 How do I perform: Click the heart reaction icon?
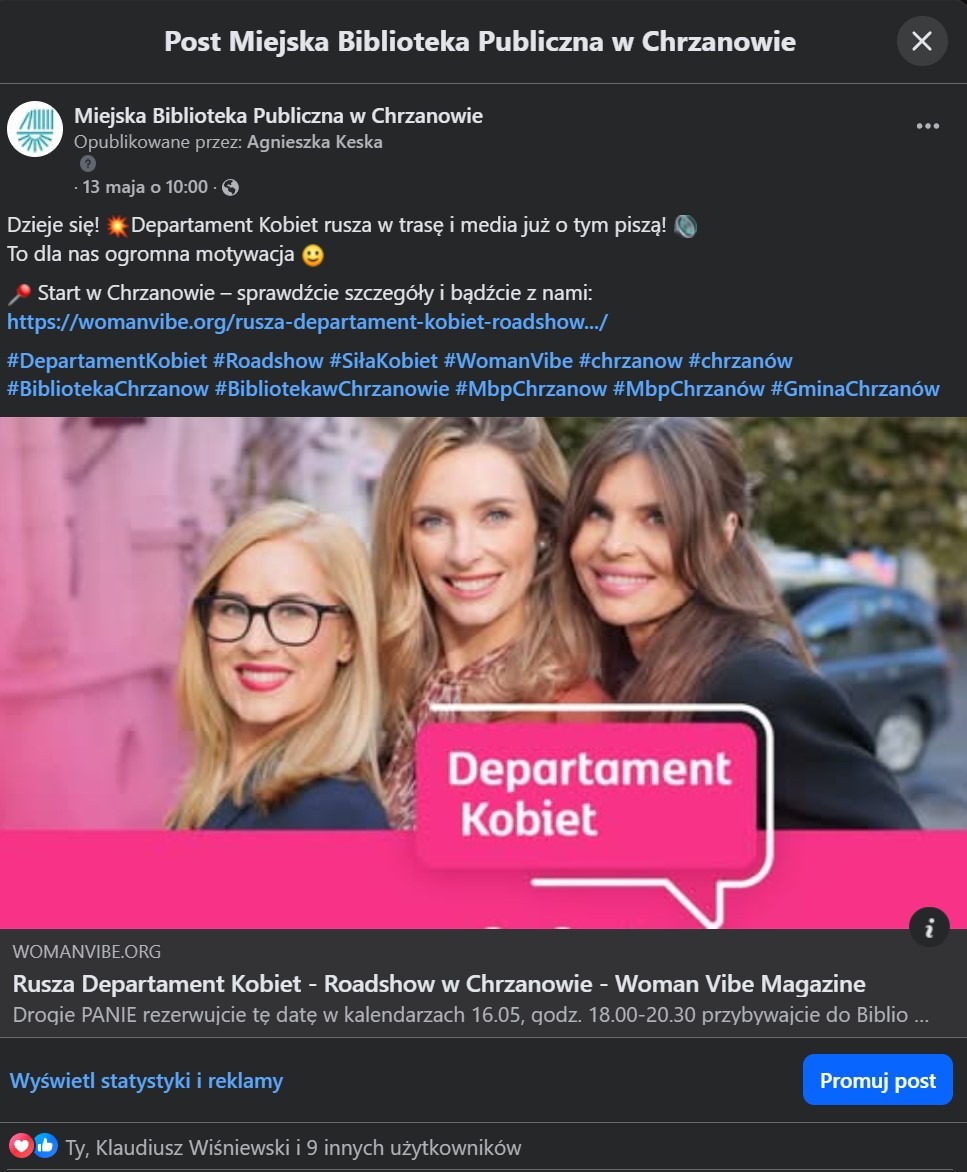click(21, 1145)
